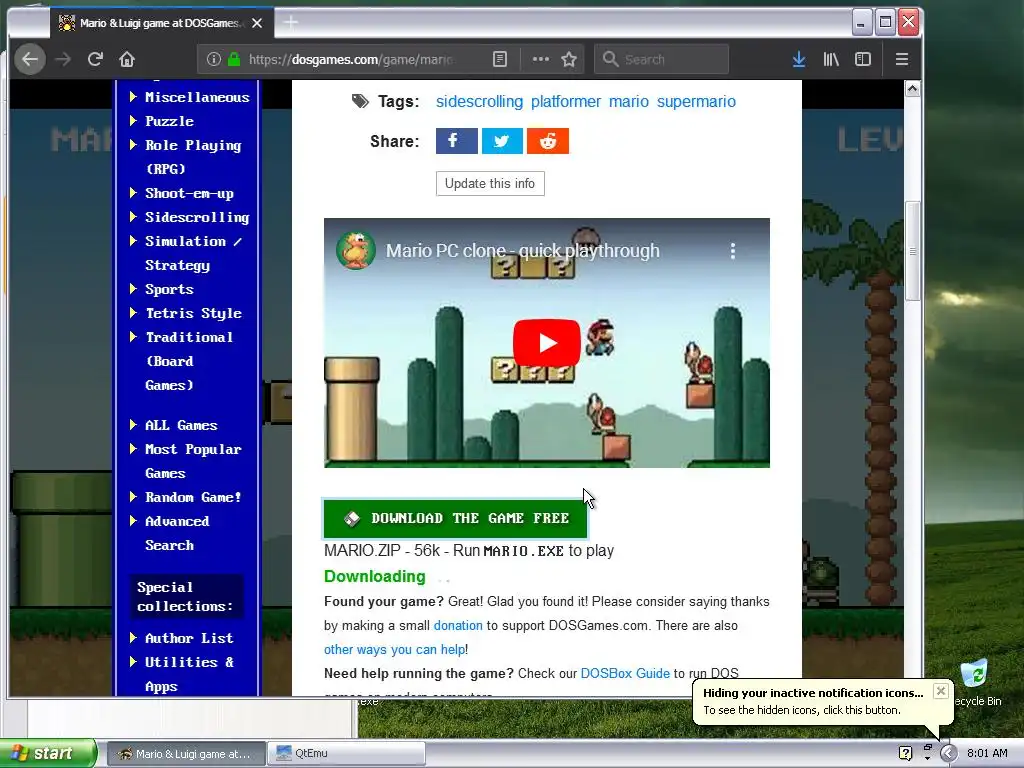
Task: Show site information icon in address bar
Action: 214,59
